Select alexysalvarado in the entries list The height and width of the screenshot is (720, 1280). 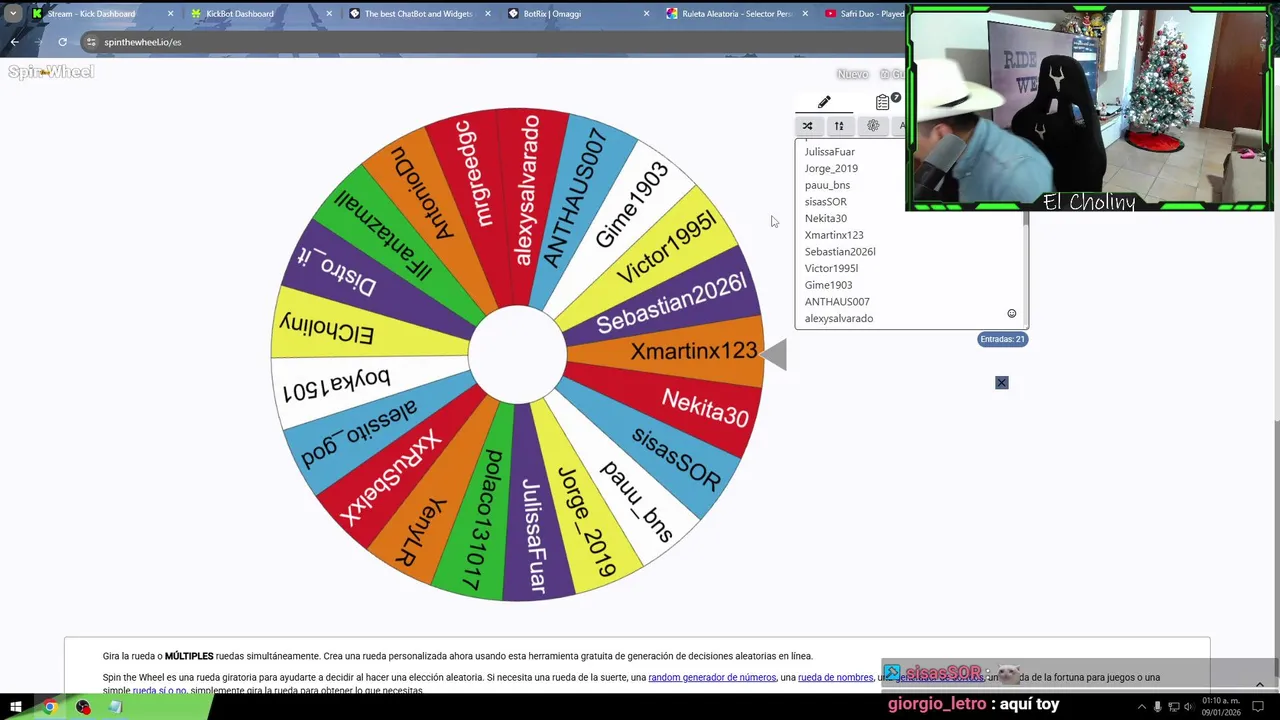[839, 318]
